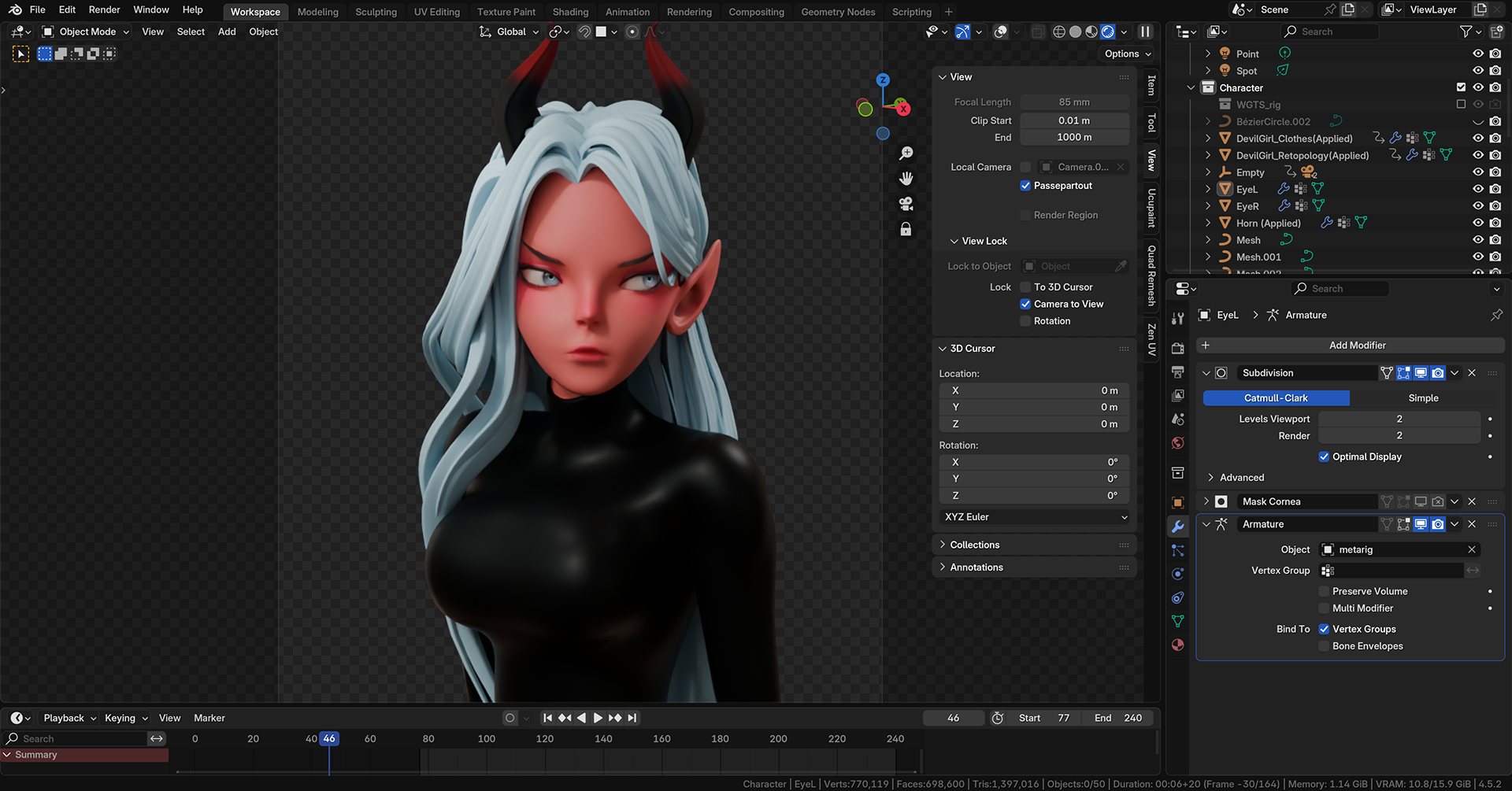Click the pan view hand icon
The width and height of the screenshot is (1512, 791).
pyautogui.click(x=906, y=179)
